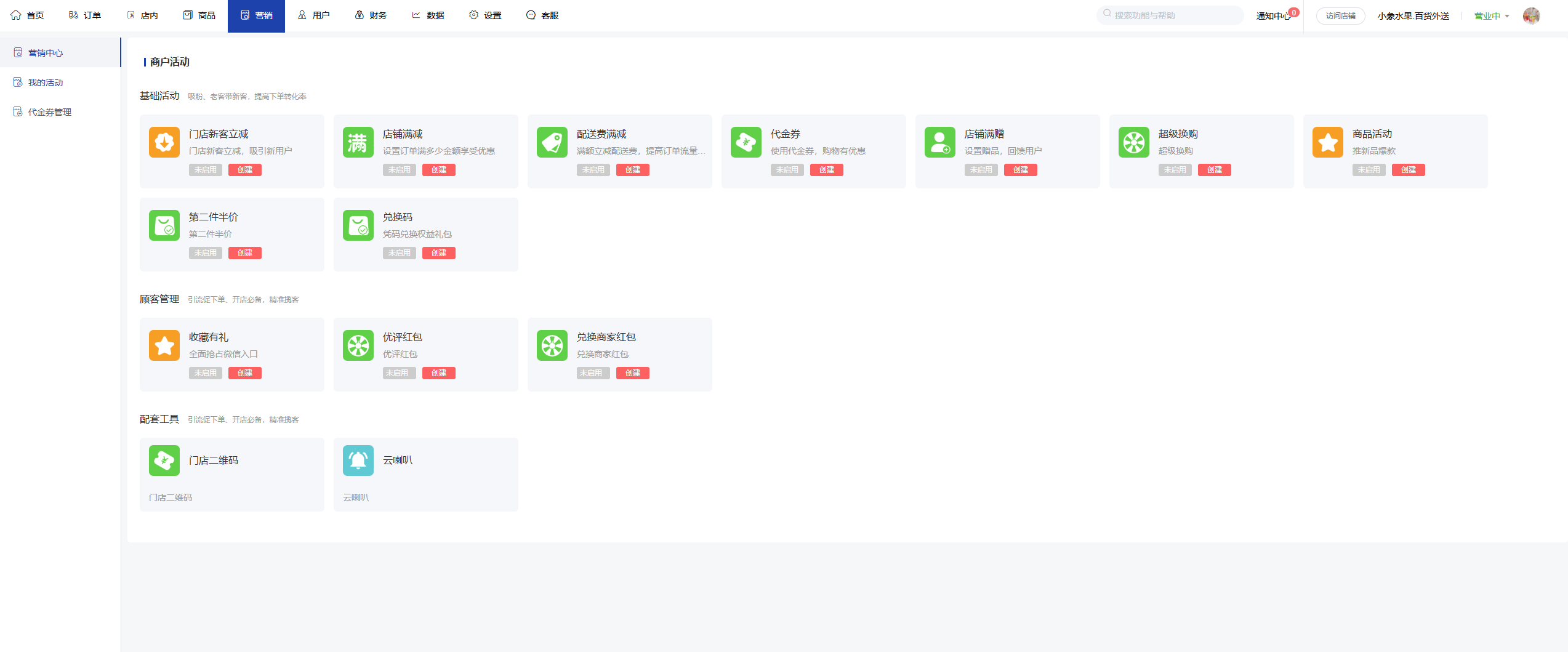Click the 收藏有礼 star icon
The width and height of the screenshot is (1568, 652).
pyautogui.click(x=164, y=345)
